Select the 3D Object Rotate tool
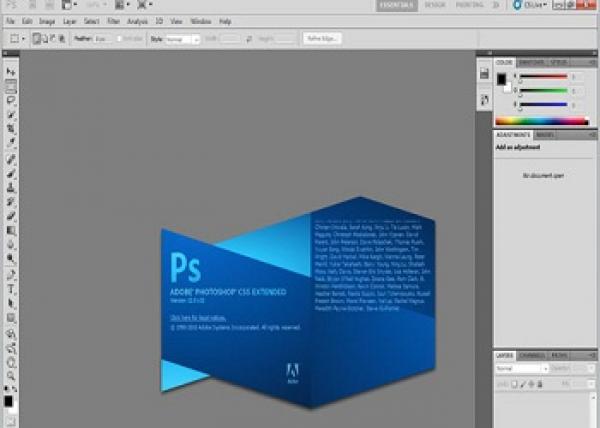The width and height of the screenshot is (600, 428). [x=11, y=334]
